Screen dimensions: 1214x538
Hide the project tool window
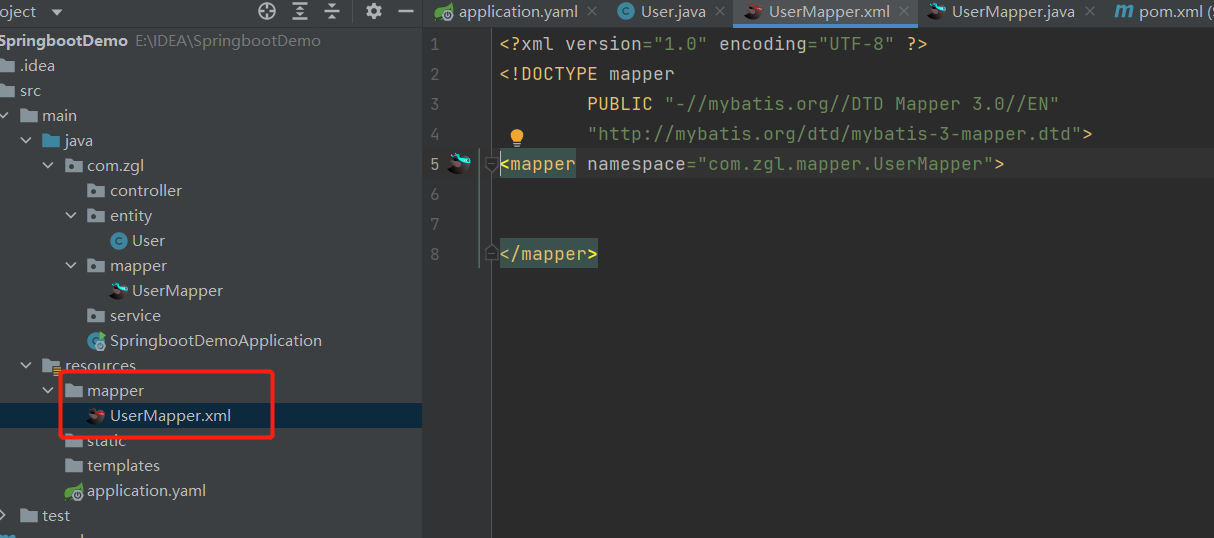pyautogui.click(x=405, y=12)
